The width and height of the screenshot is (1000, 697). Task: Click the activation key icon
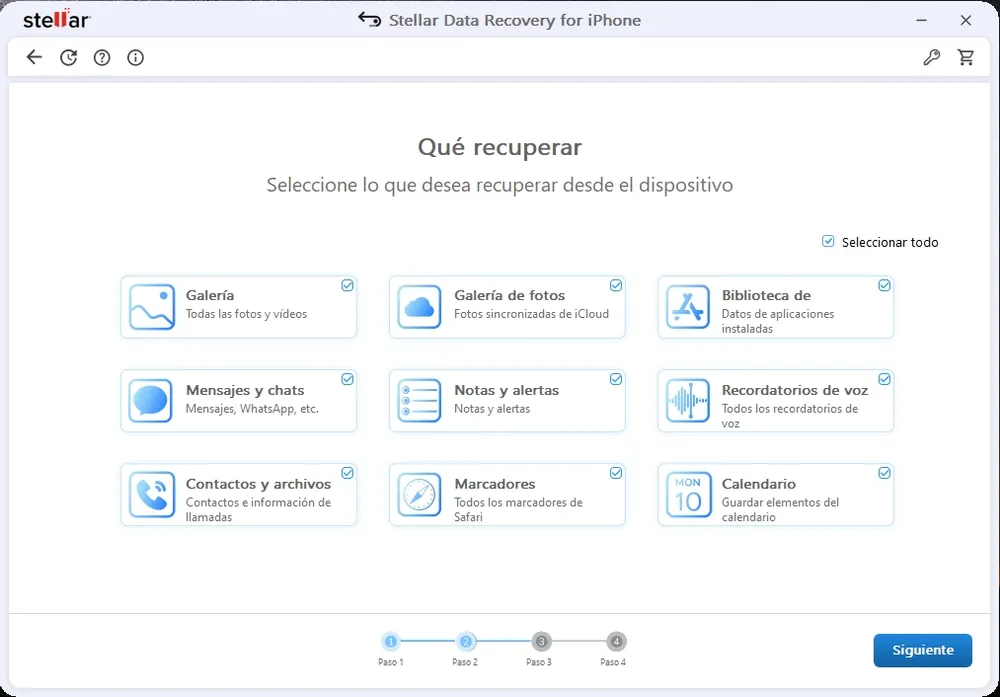point(932,57)
